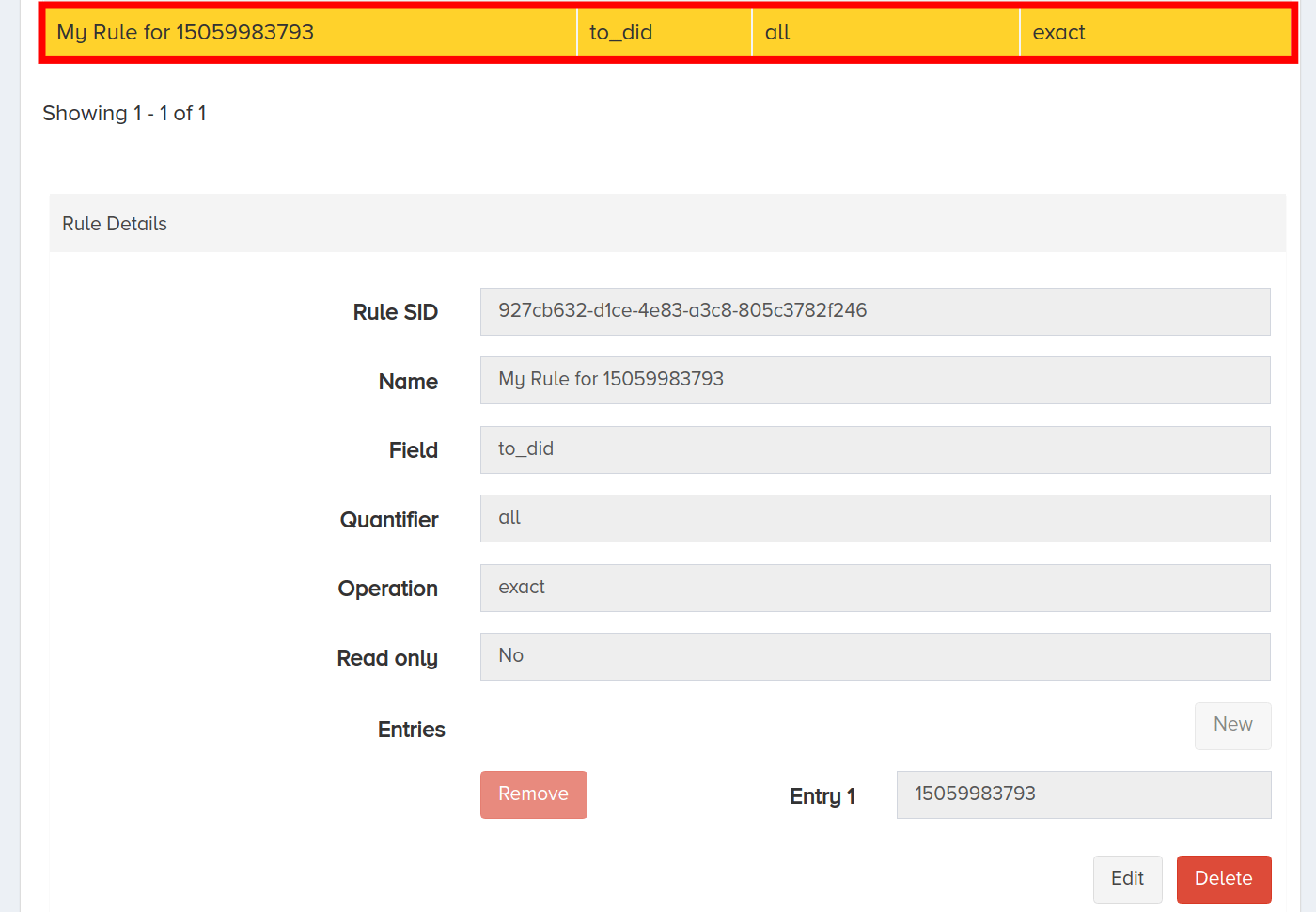Image resolution: width=1316 pixels, height=912 pixels.
Task: Click the Edit button
Action: point(1127,879)
